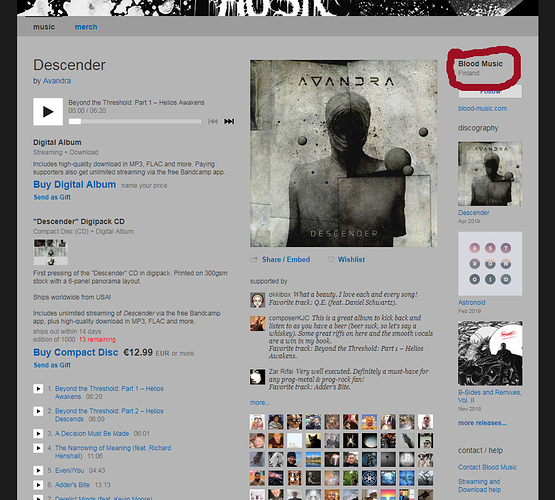The width and height of the screenshot is (555, 500).
Task: Open track title Even//You
Action: (x=69, y=470)
